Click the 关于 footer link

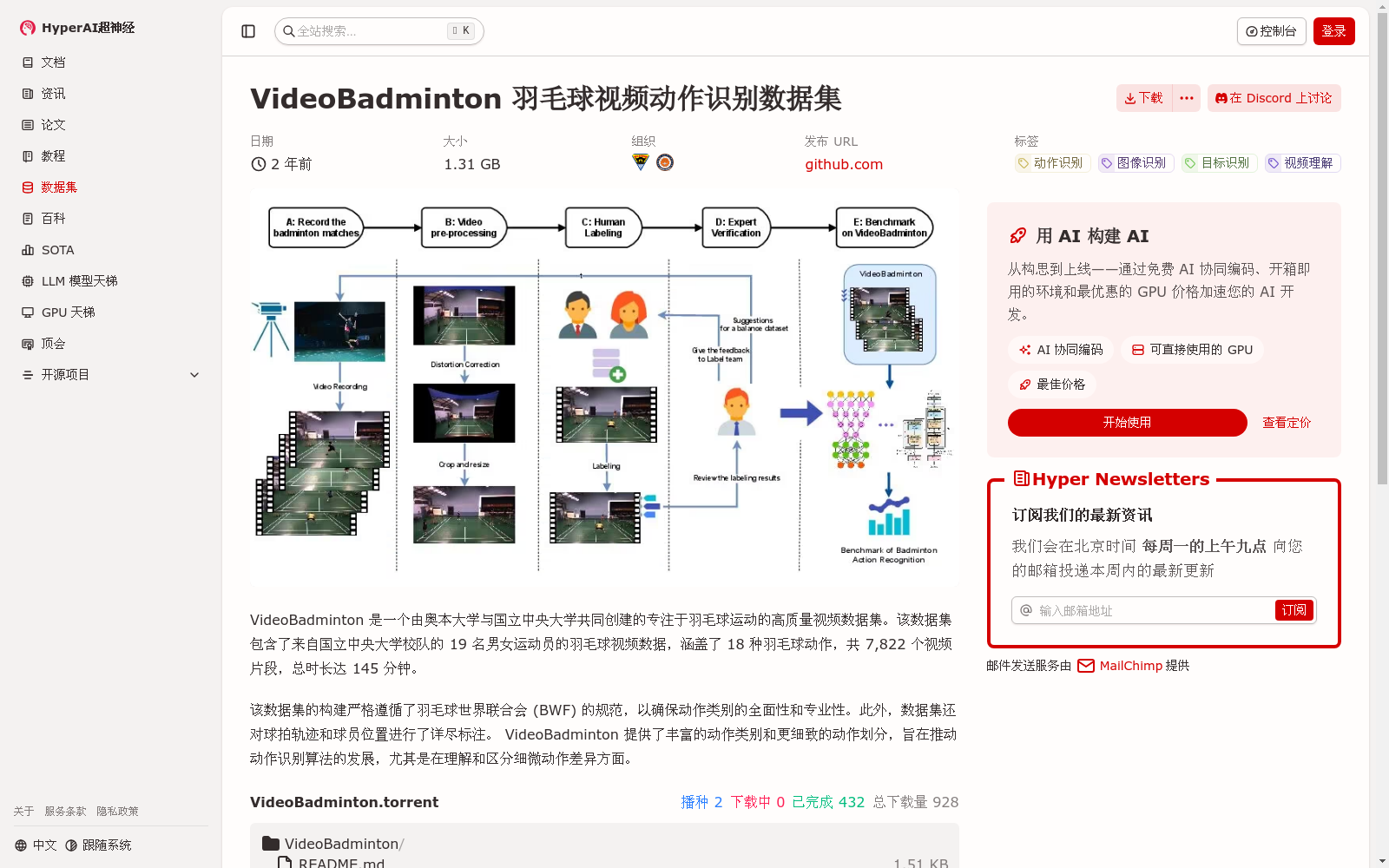(x=23, y=812)
